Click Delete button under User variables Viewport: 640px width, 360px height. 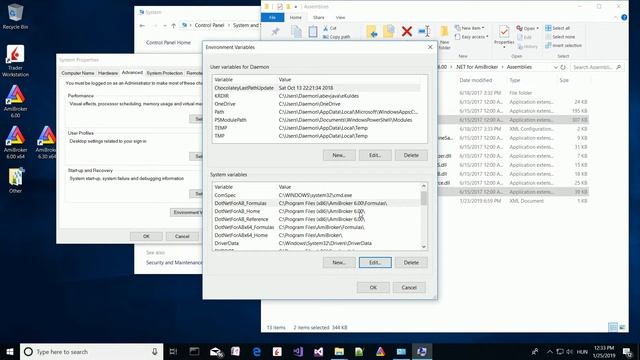click(x=411, y=155)
